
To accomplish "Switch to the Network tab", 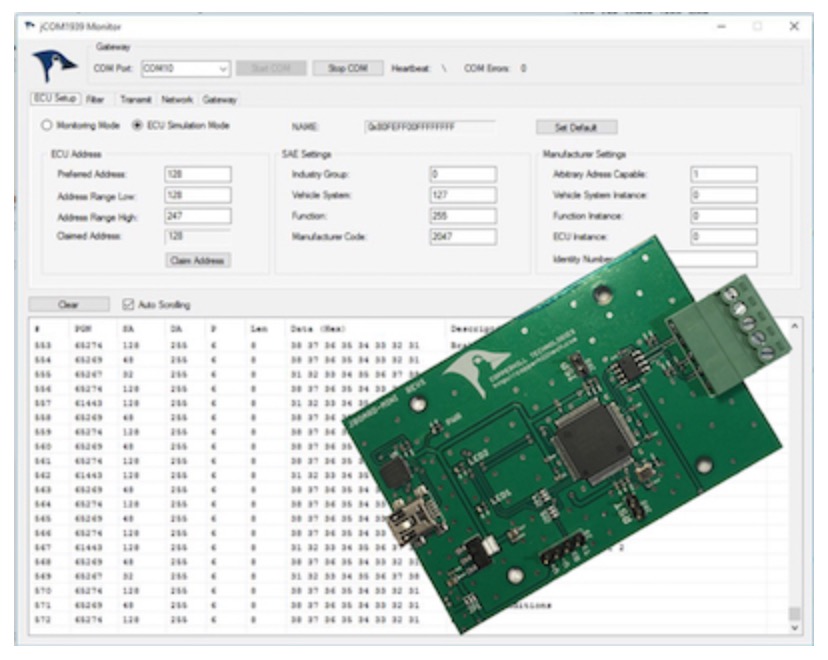I will 178,100.
